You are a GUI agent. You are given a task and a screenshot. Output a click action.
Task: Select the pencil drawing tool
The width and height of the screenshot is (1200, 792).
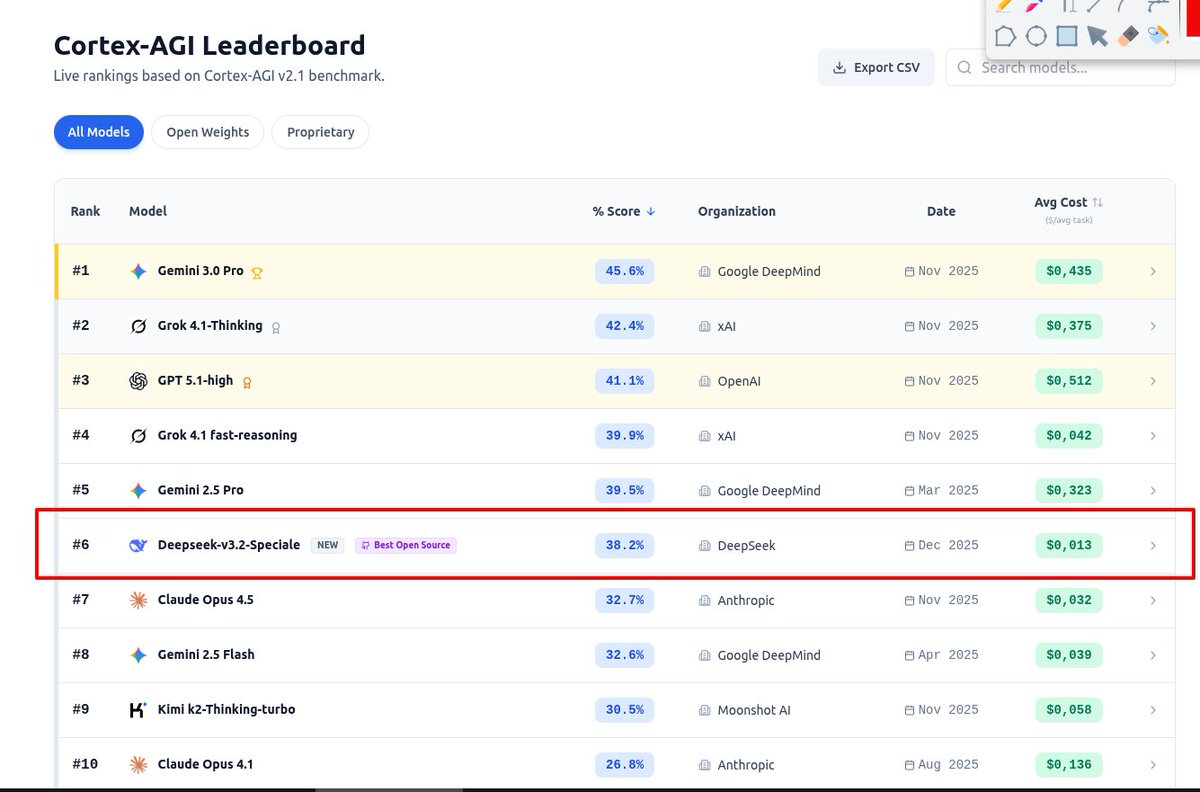tap(1005, 5)
